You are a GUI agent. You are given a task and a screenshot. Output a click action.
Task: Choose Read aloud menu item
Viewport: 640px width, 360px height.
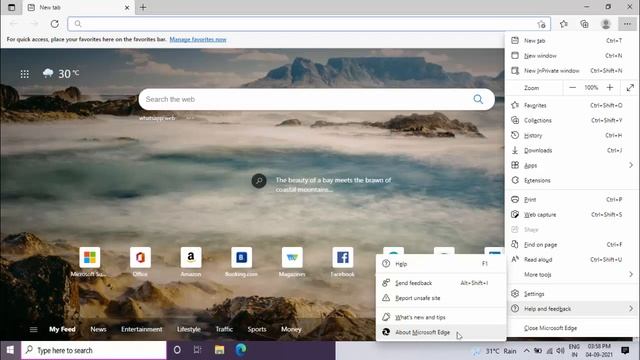[572, 260]
